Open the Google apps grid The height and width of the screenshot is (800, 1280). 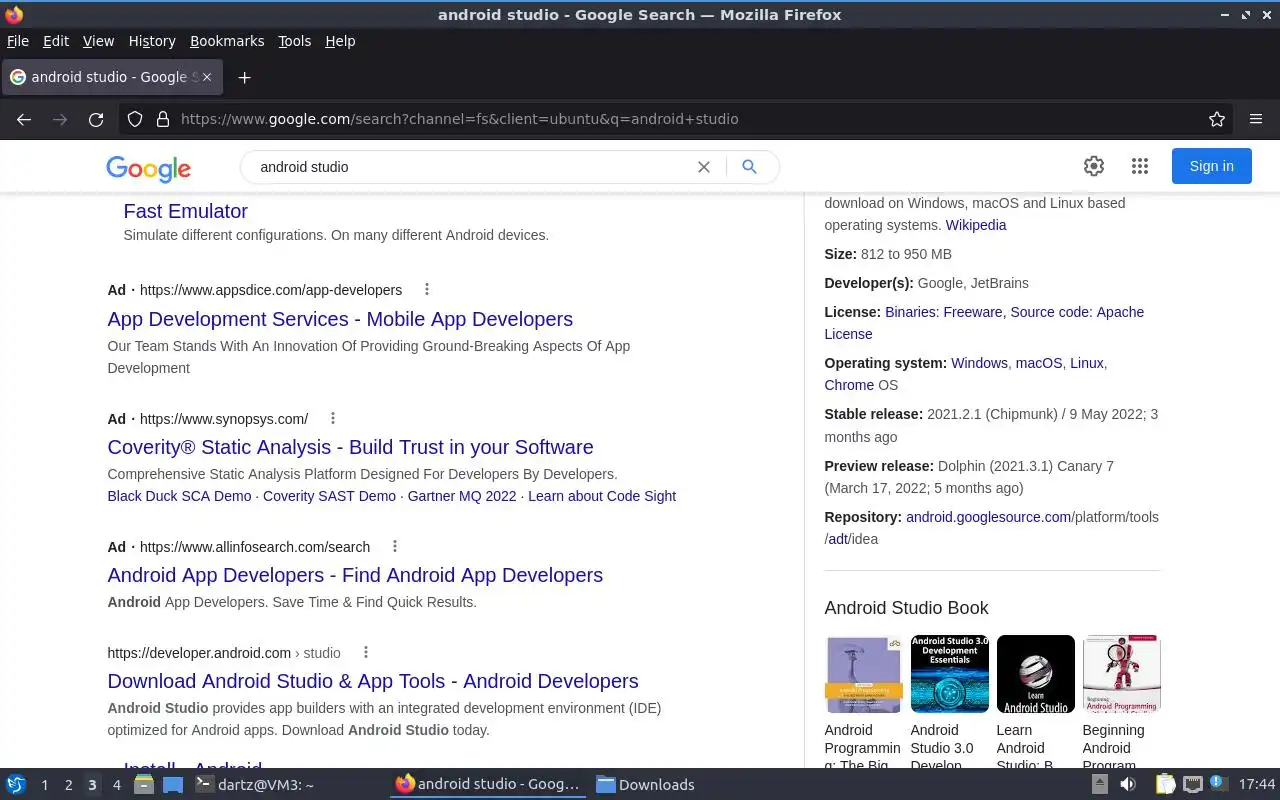(1140, 166)
